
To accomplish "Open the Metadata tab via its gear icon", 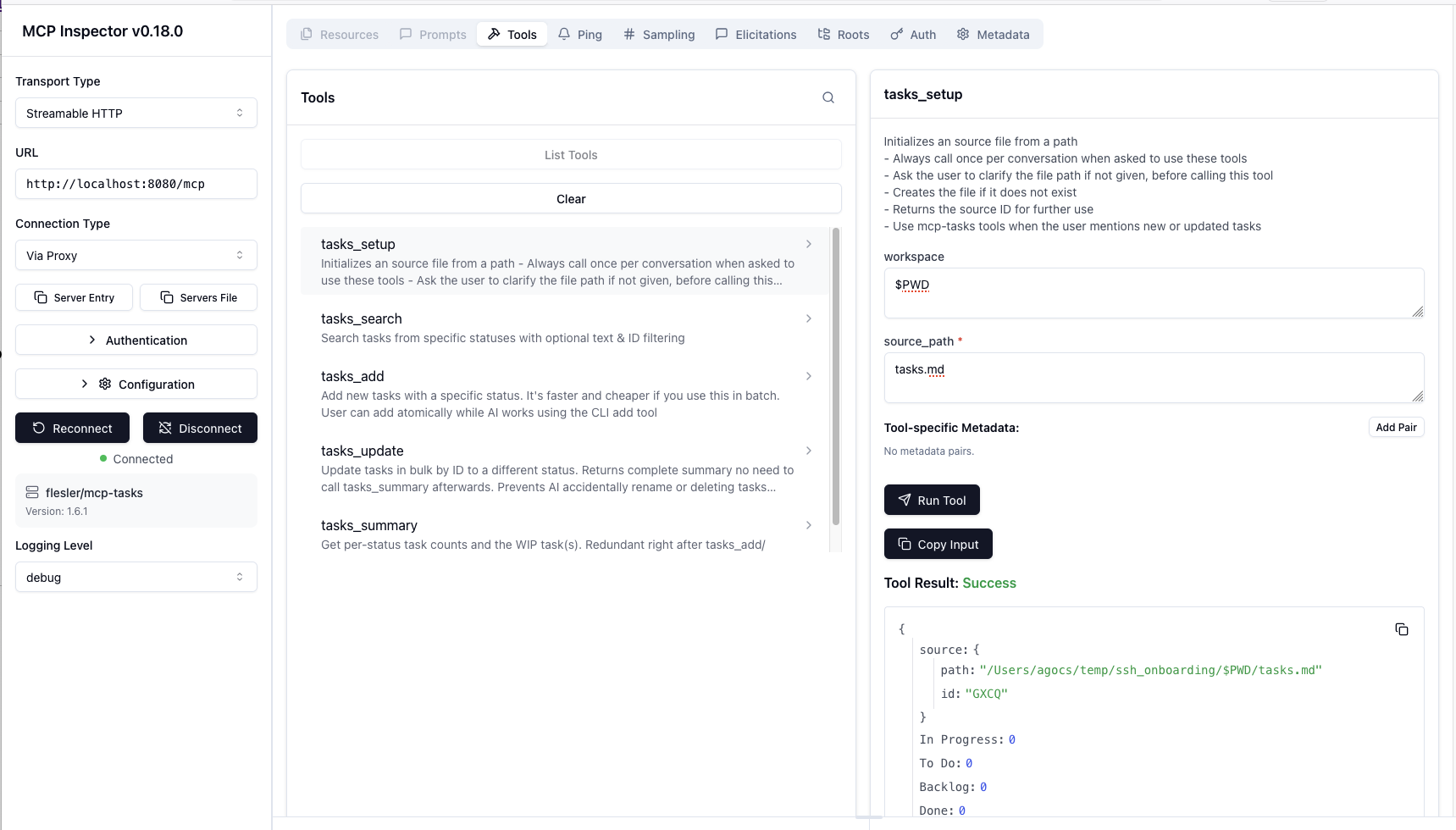I will [994, 34].
